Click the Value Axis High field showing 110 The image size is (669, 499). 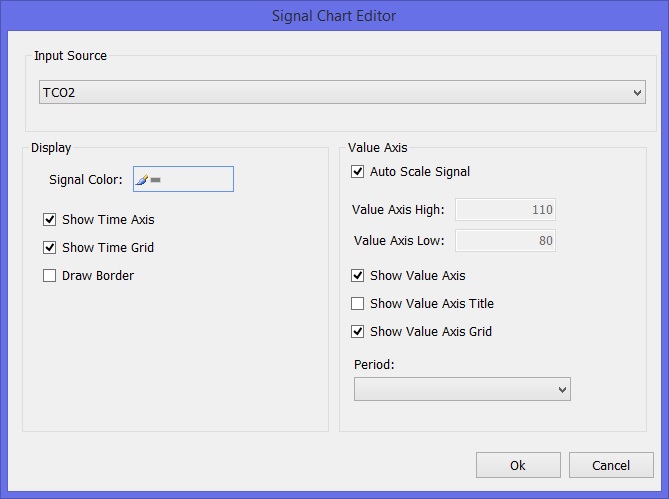pos(505,209)
